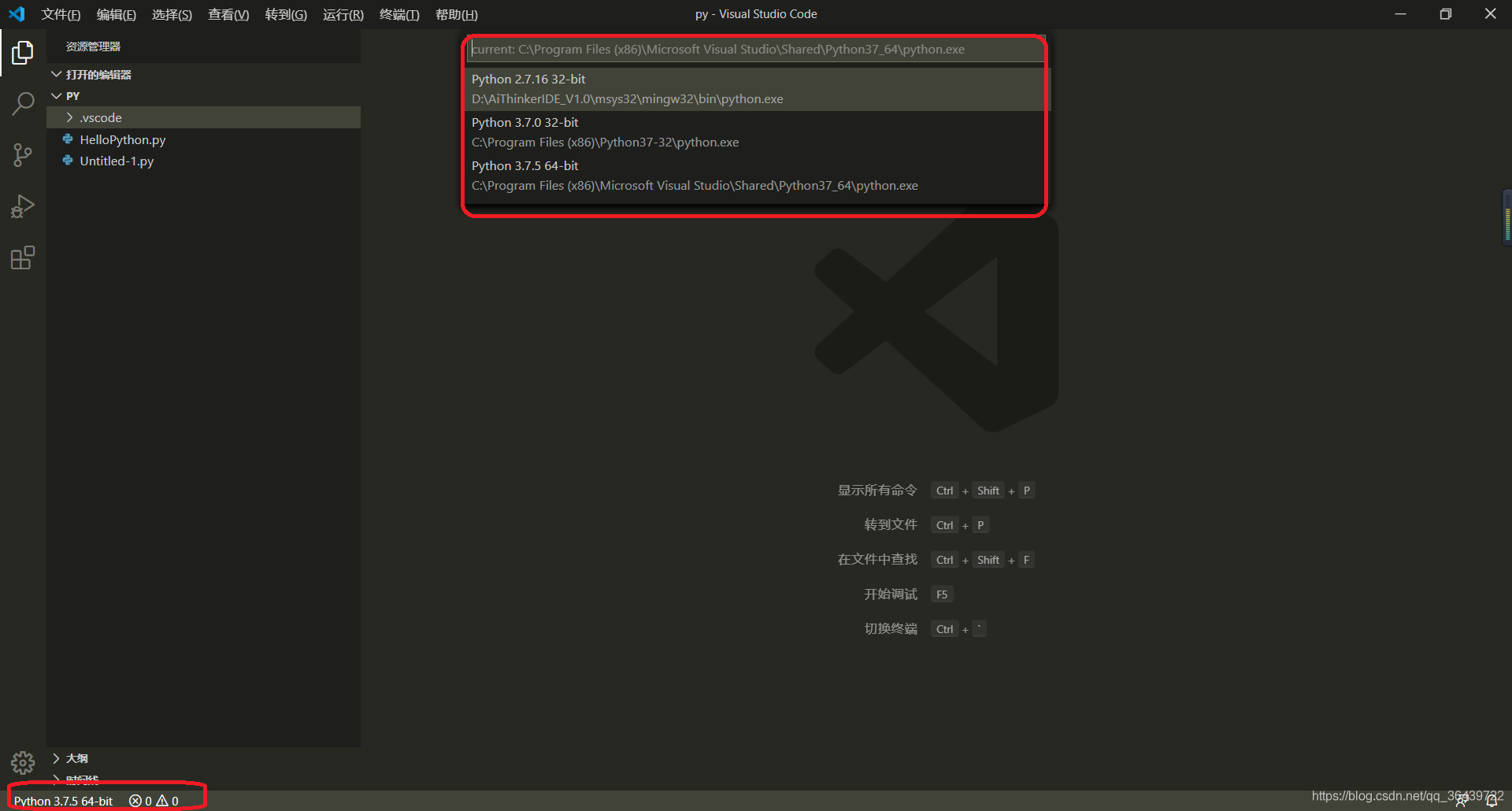The height and width of the screenshot is (811, 1512).
Task: Minimize the VS Code window
Action: 1400,14
